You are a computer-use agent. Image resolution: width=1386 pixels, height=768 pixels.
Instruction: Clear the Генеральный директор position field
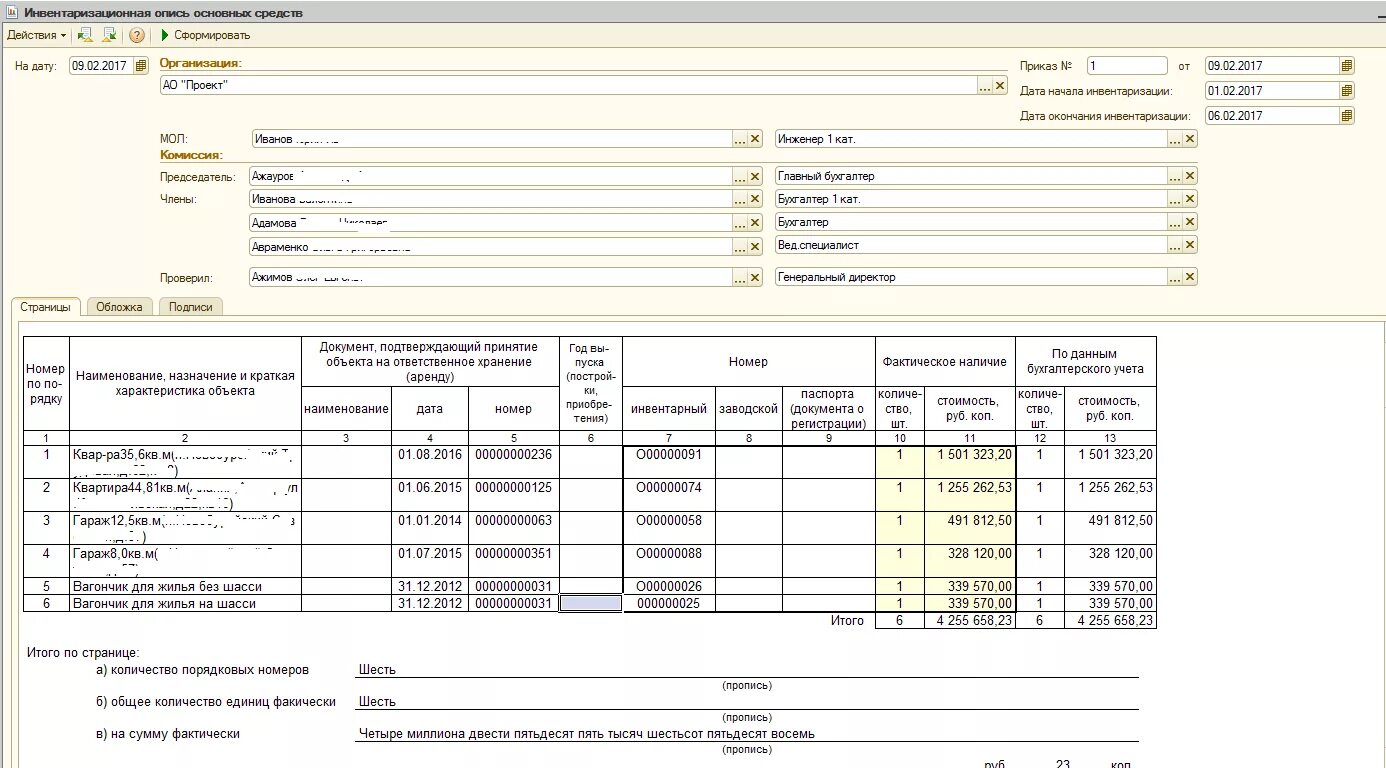click(x=1189, y=278)
